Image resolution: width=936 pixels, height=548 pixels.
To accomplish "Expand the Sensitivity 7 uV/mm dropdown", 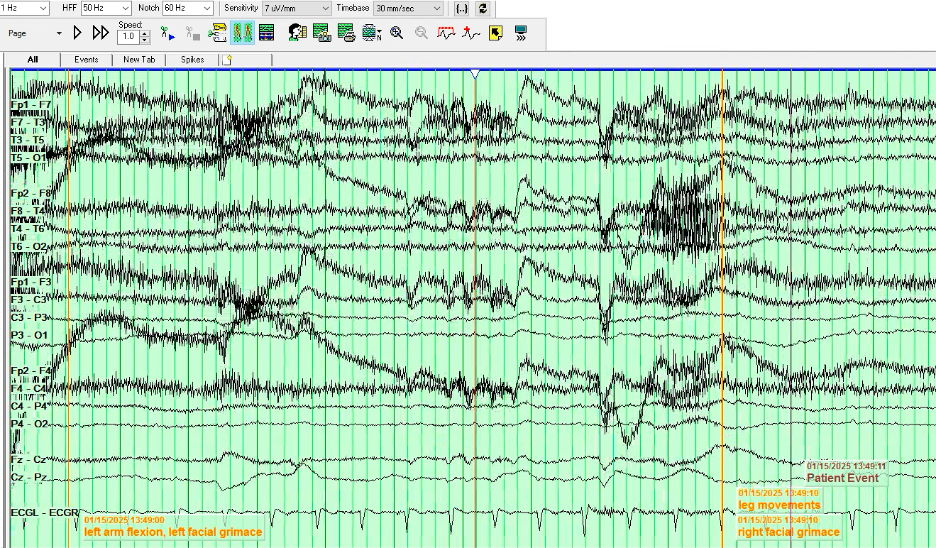I will 296,8.
